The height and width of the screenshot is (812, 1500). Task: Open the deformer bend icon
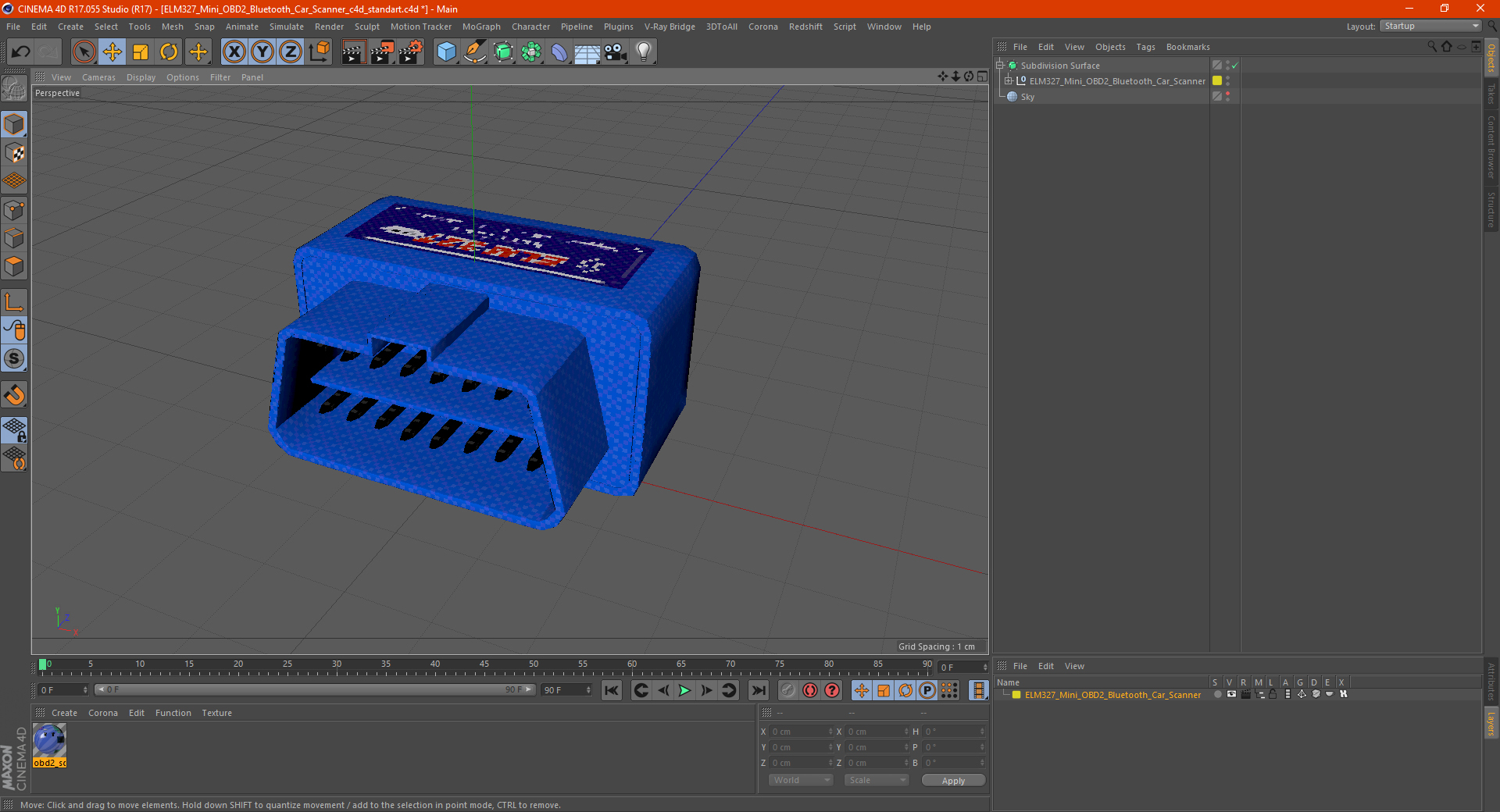tap(559, 52)
